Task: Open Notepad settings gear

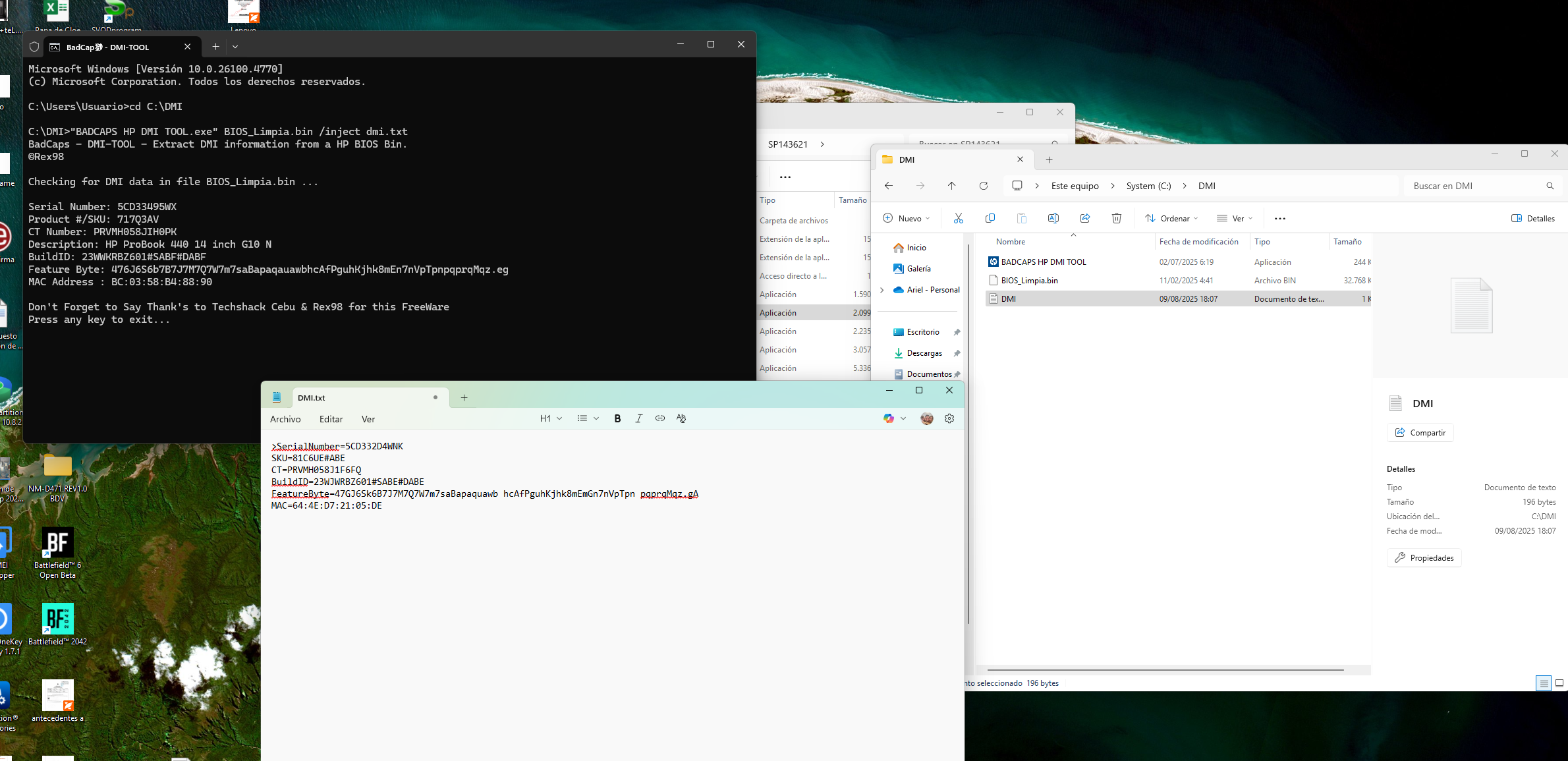Action: pos(949,418)
